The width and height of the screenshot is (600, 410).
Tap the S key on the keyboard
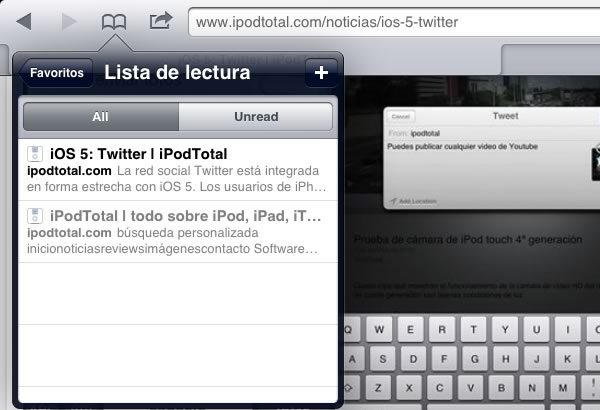tap(383, 359)
